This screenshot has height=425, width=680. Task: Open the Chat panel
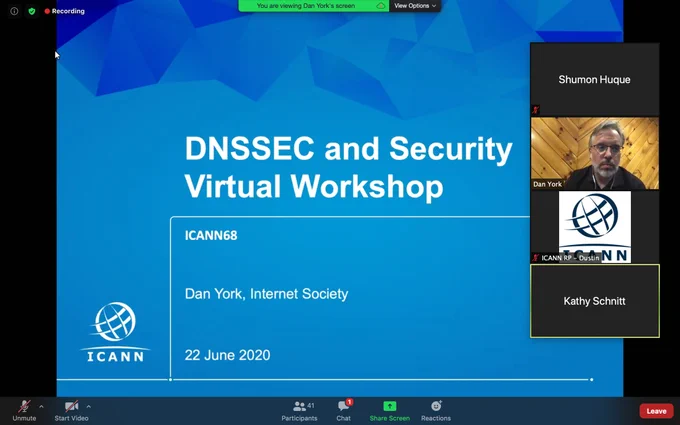coord(343,411)
